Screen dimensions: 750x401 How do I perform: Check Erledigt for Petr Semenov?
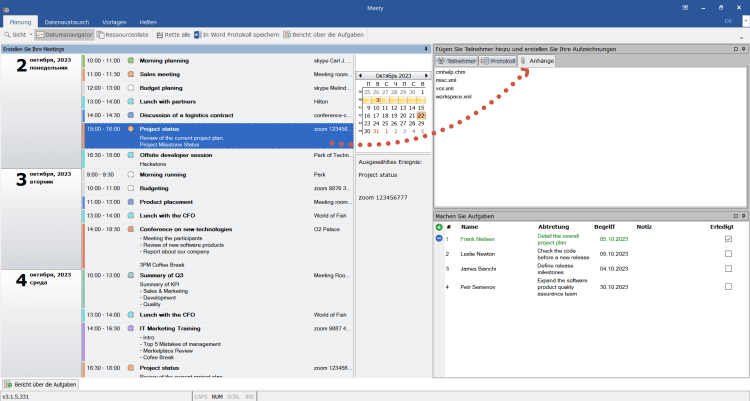pyautogui.click(x=728, y=287)
